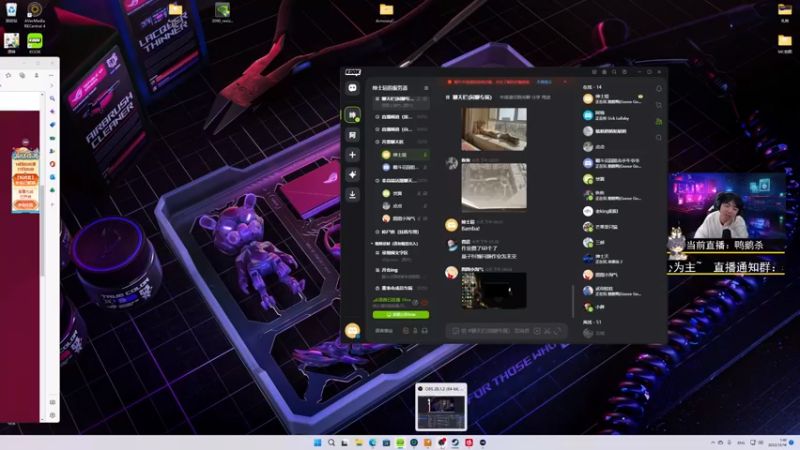
Task: Open the grayscale image thumbnail in chat
Action: 494,187
